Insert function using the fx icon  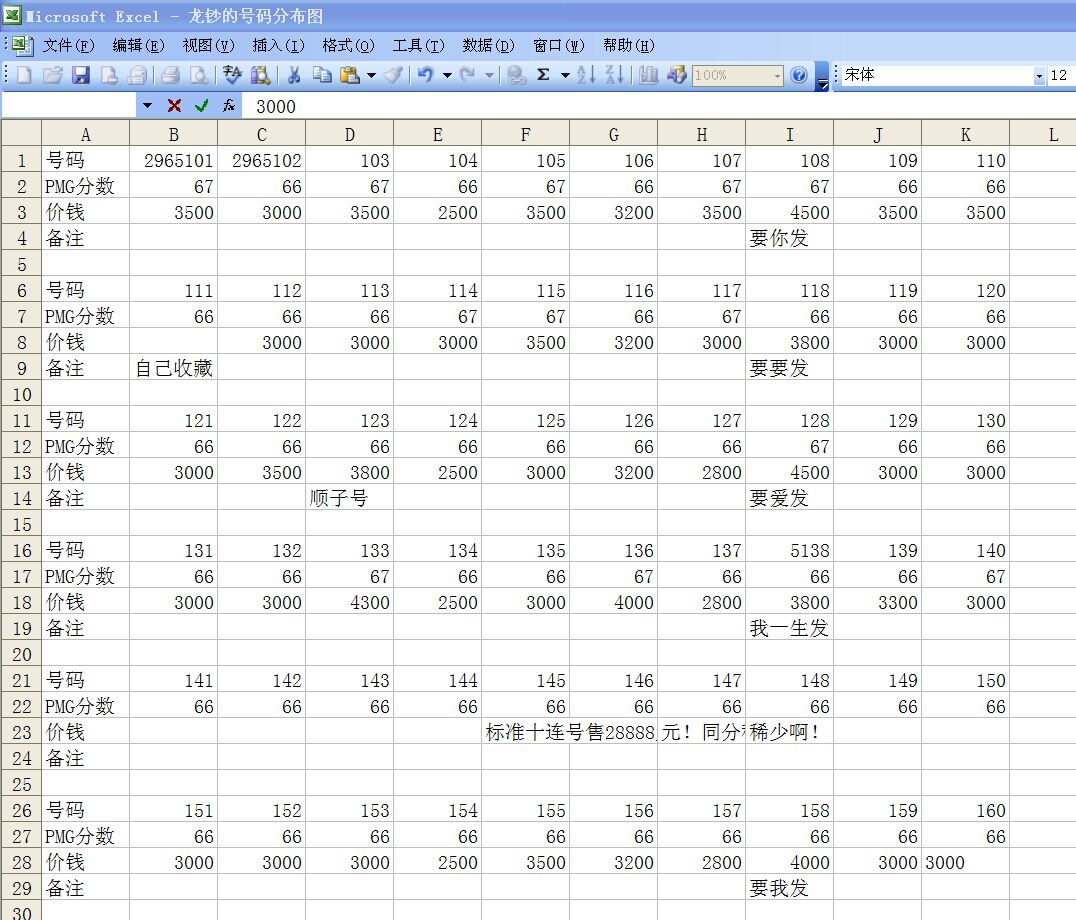click(x=229, y=105)
